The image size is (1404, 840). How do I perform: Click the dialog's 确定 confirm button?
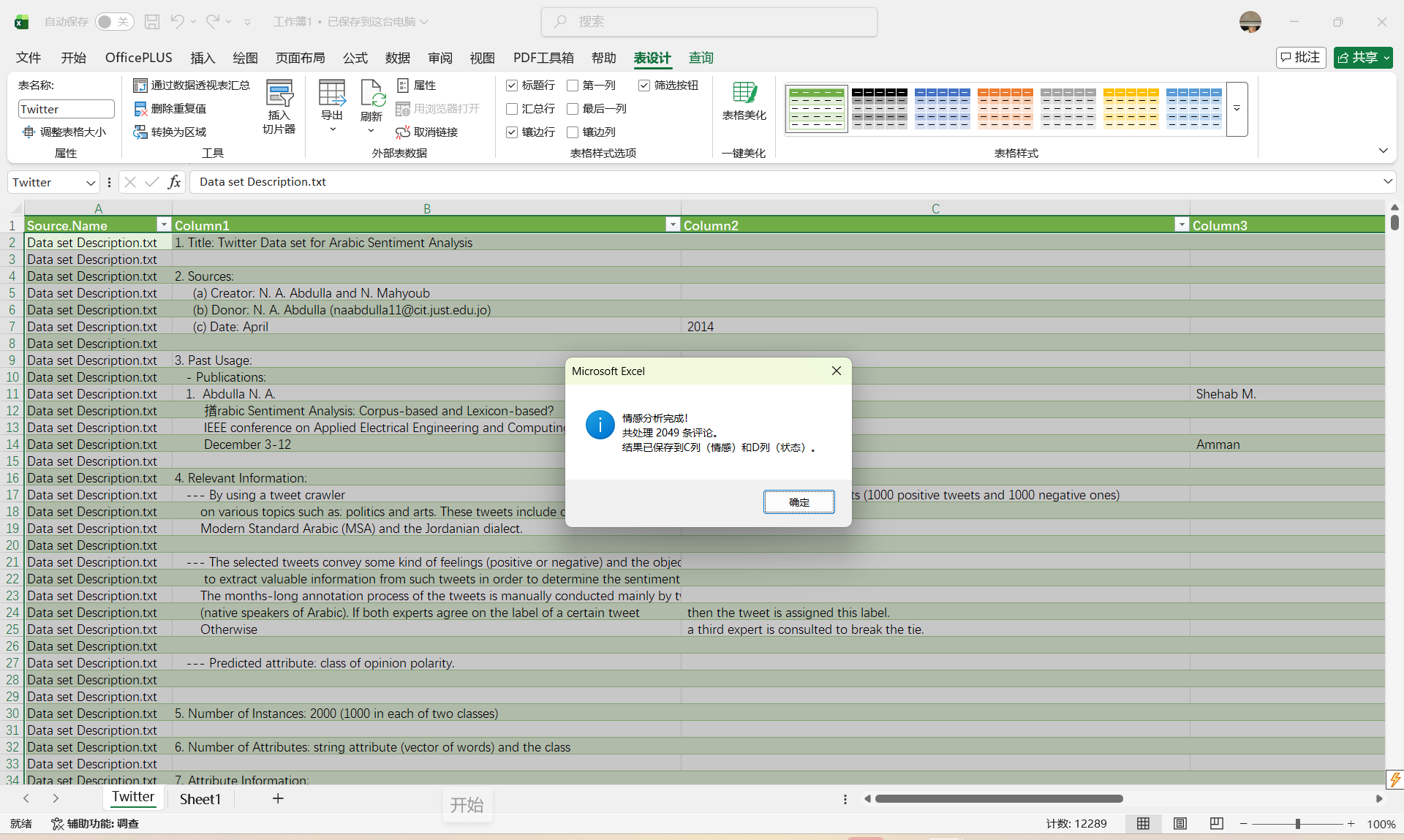799,502
